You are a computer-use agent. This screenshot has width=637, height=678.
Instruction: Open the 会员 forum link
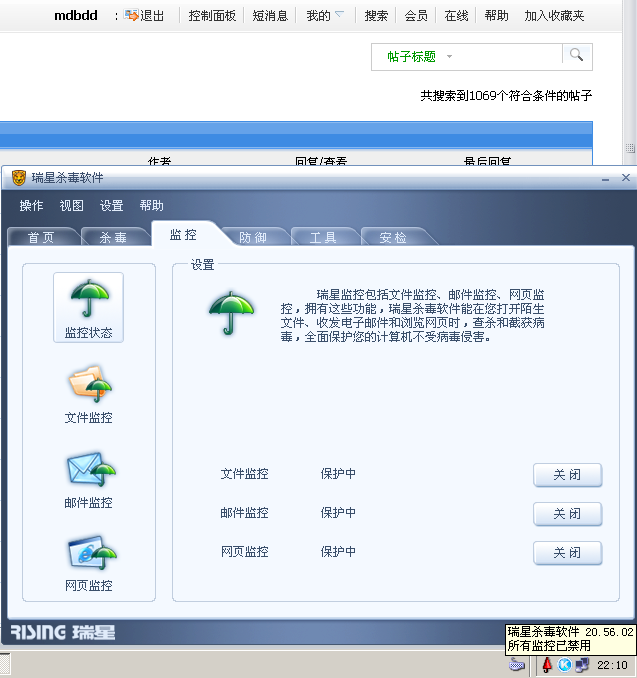point(416,16)
